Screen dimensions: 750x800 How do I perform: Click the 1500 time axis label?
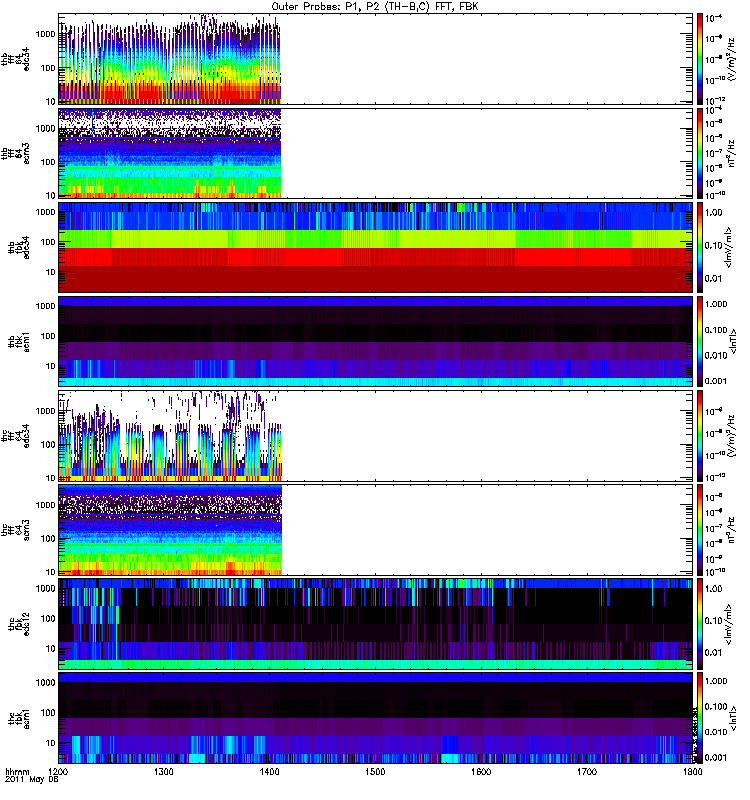coord(375,771)
